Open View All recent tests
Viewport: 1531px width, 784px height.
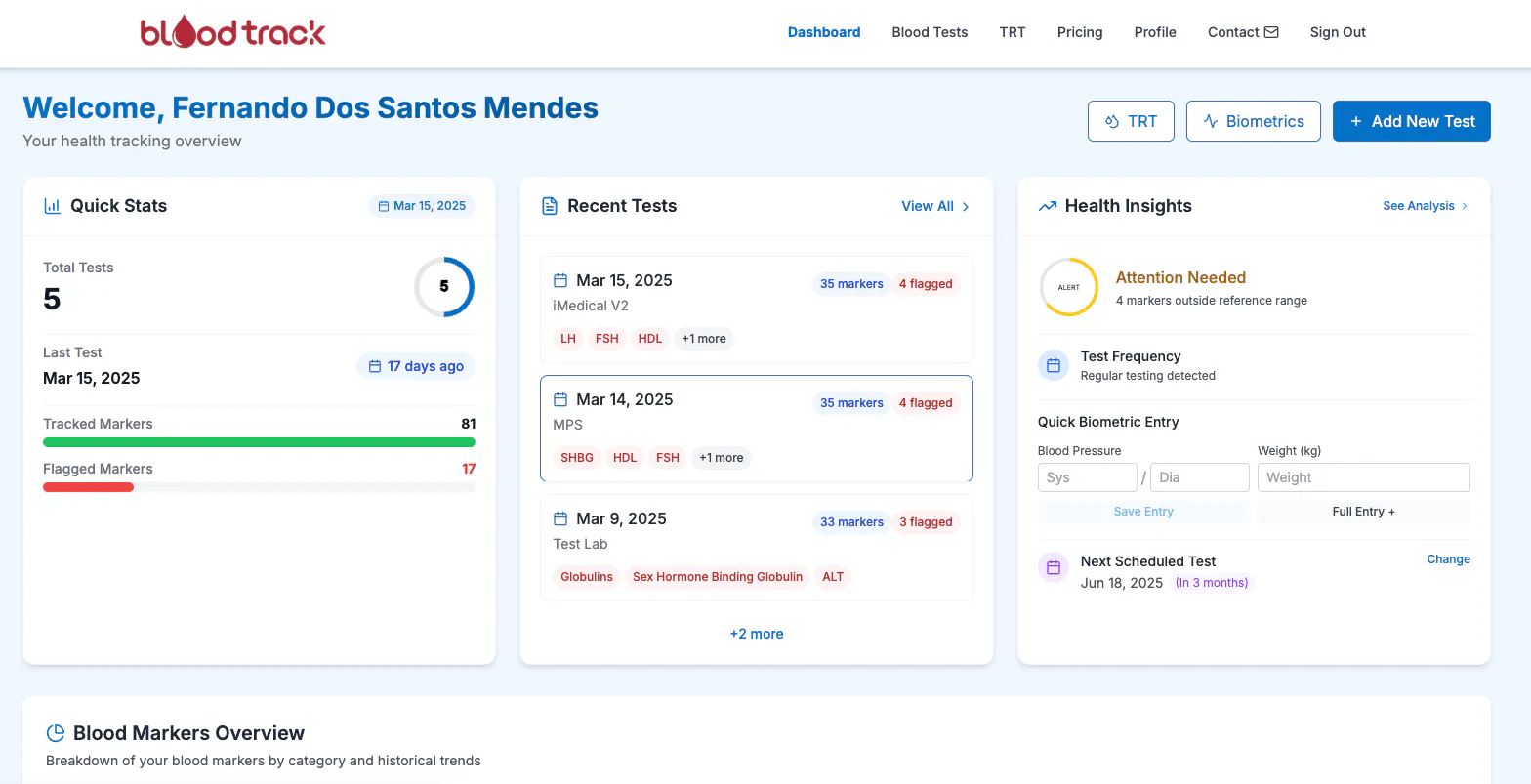(x=935, y=206)
